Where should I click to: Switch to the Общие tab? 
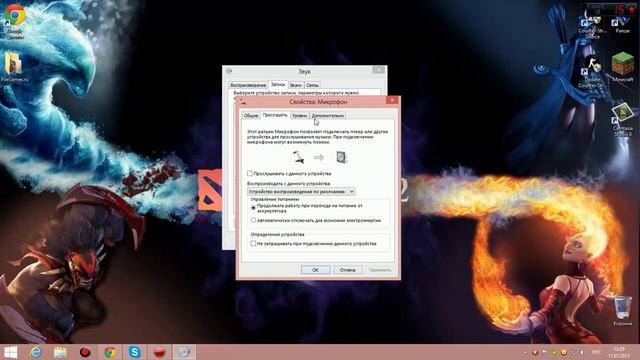(x=251, y=116)
